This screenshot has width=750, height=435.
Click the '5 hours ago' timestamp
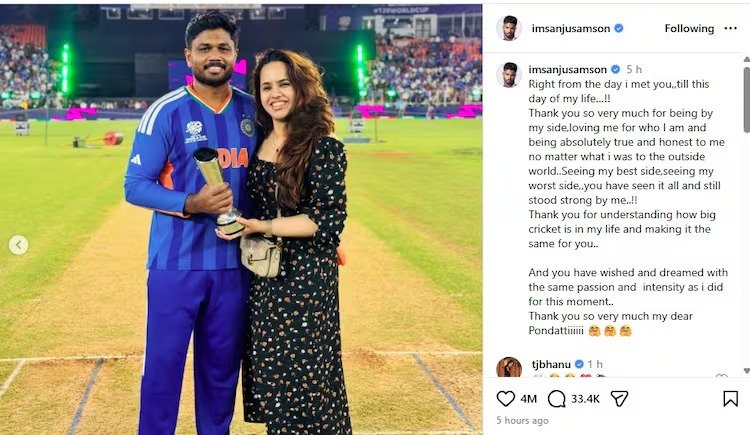click(520, 421)
